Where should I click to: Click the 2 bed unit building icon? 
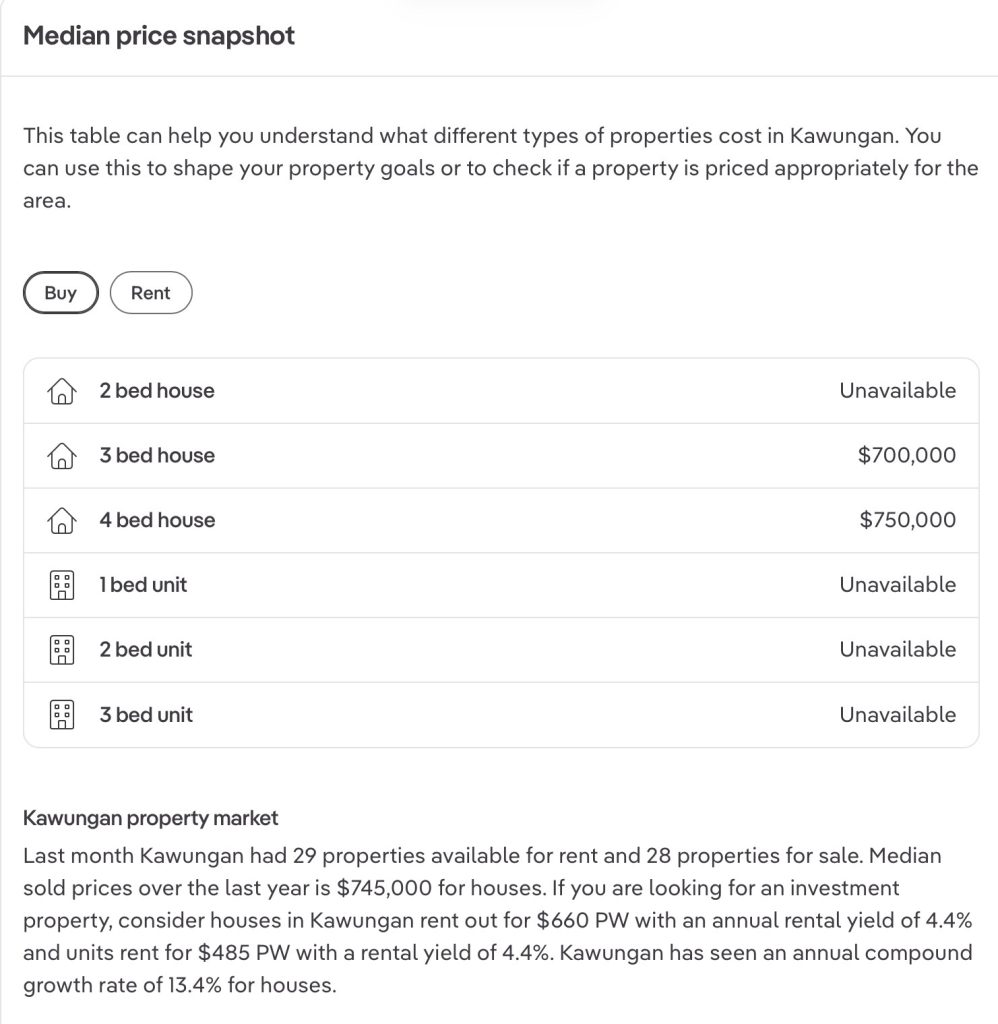(61, 651)
